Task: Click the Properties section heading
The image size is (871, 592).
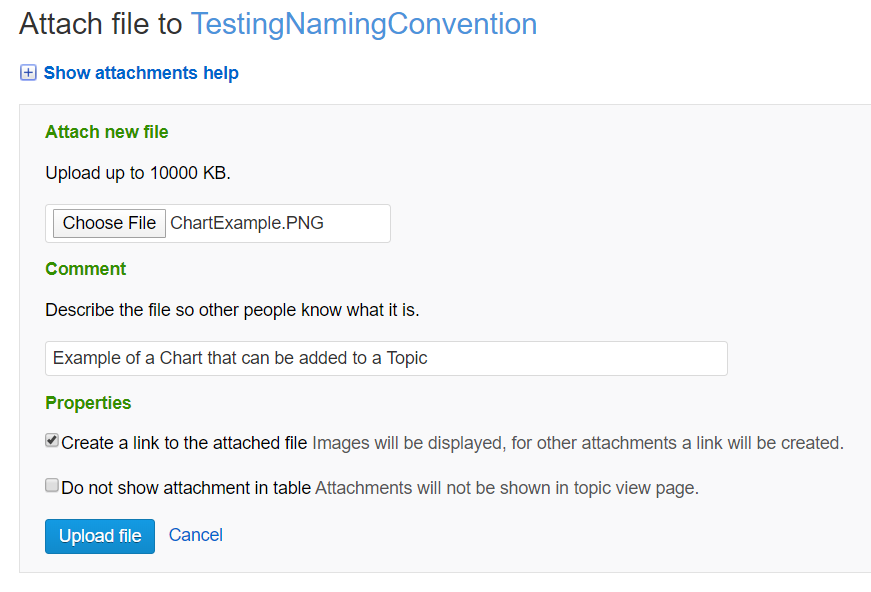Action: click(88, 403)
